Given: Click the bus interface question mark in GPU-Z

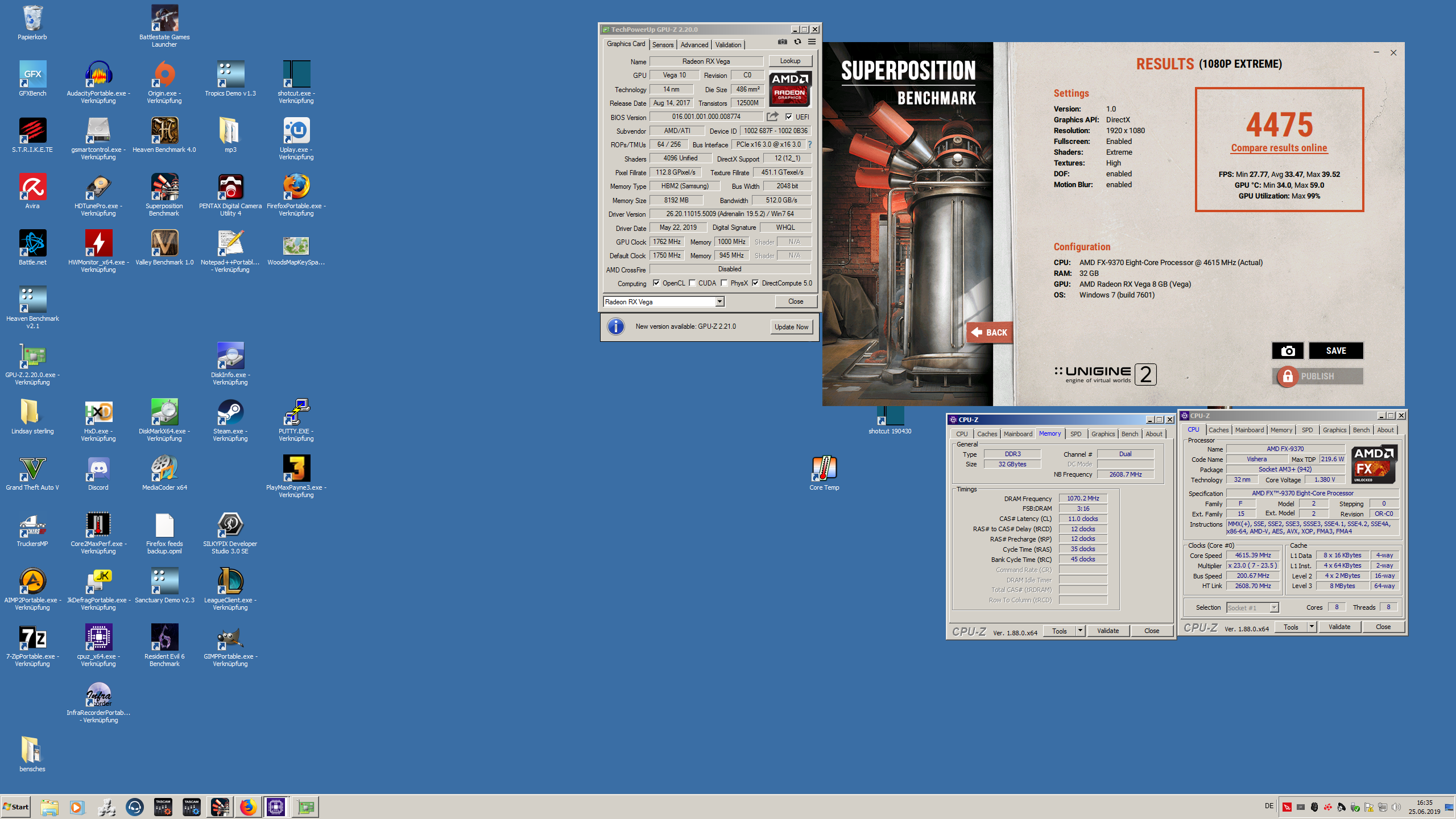Looking at the screenshot, I should (810, 144).
